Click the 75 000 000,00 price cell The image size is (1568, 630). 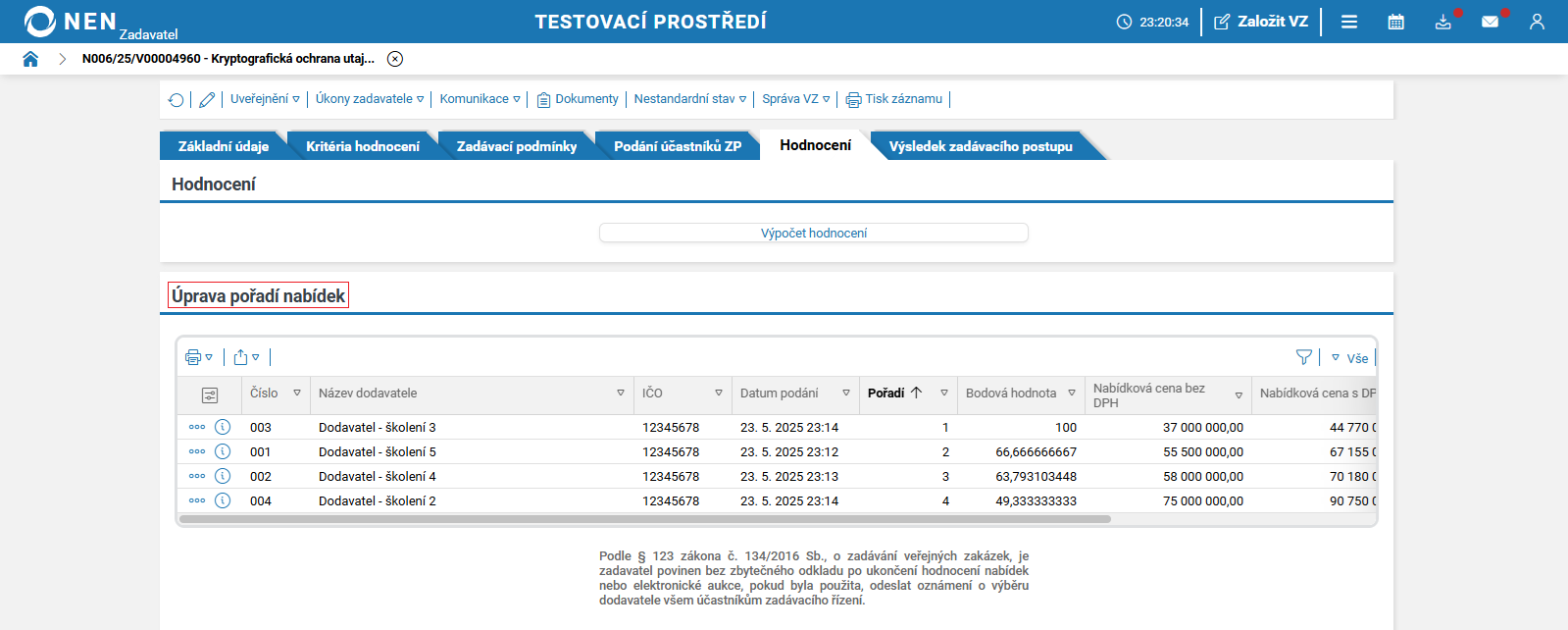[x=1168, y=501]
